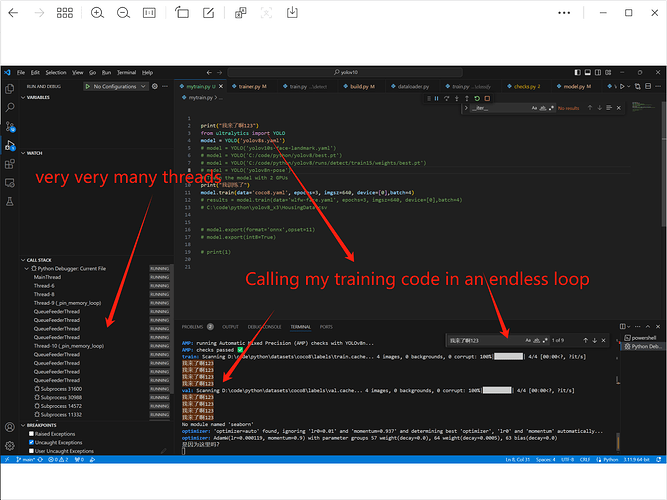Expand the replace toggle in editor find widget
This screenshot has height=500, width=667.
point(466,108)
